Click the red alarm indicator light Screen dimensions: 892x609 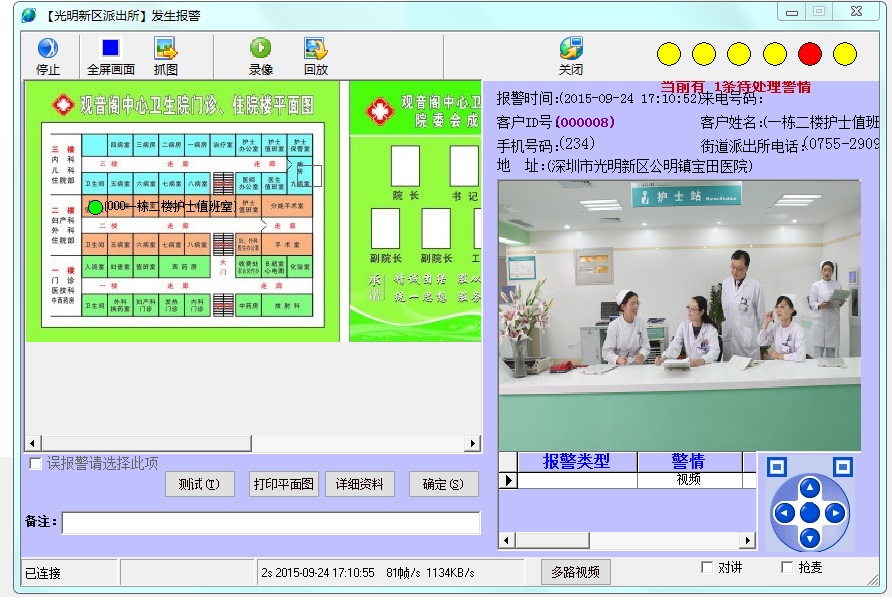point(810,53)
